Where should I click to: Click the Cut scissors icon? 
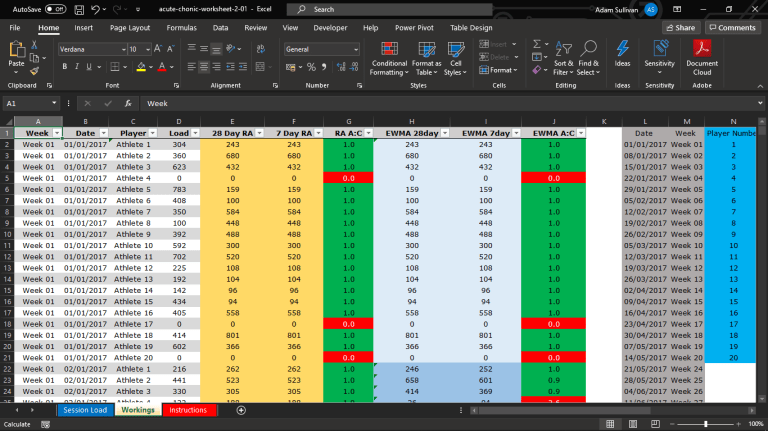point(34,45)
